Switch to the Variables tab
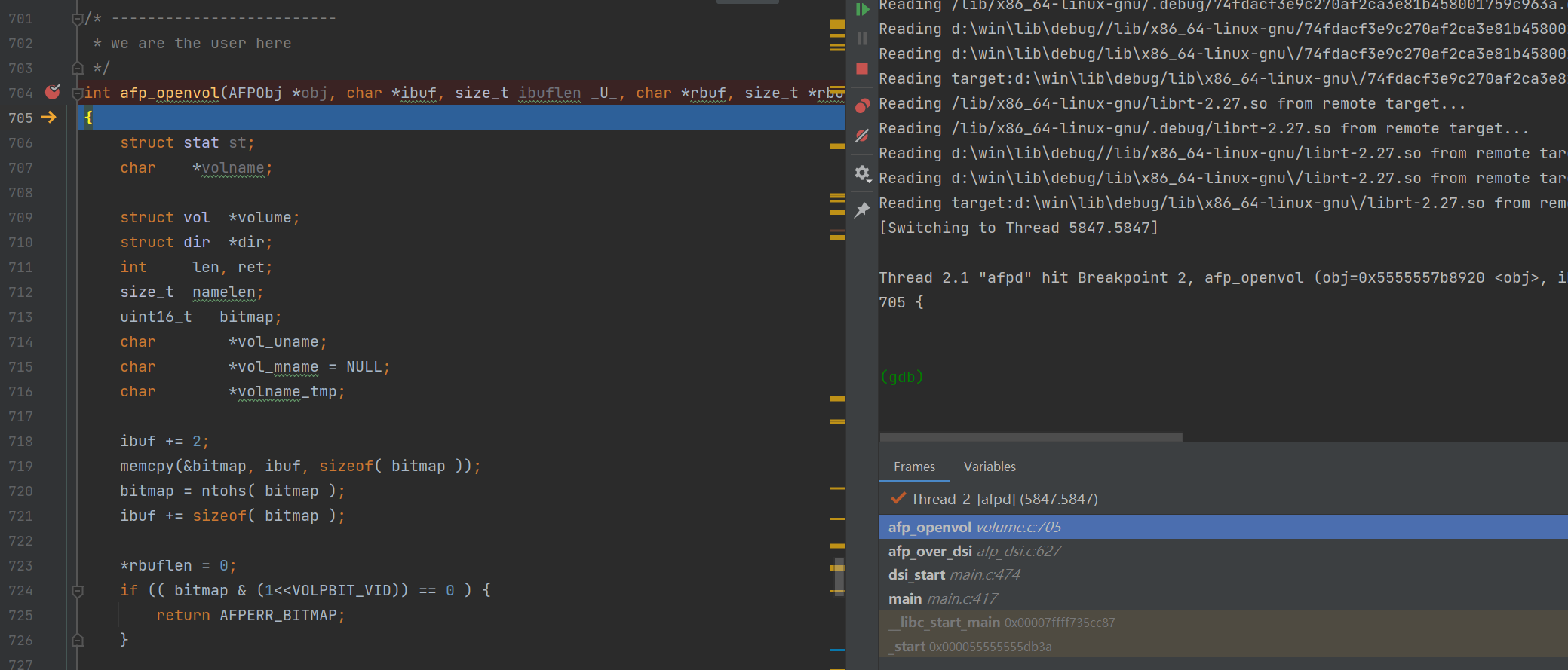This screenshot has width=1568, height=670. (990, 467)
